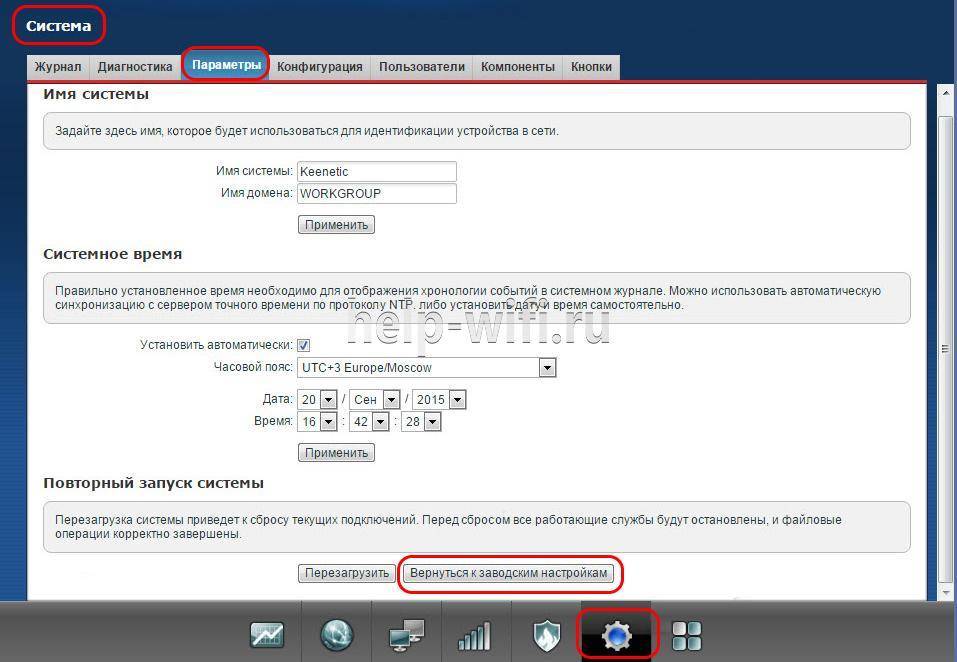
Task: Open the system monitor chart icon
Action: tap(267, 635)
